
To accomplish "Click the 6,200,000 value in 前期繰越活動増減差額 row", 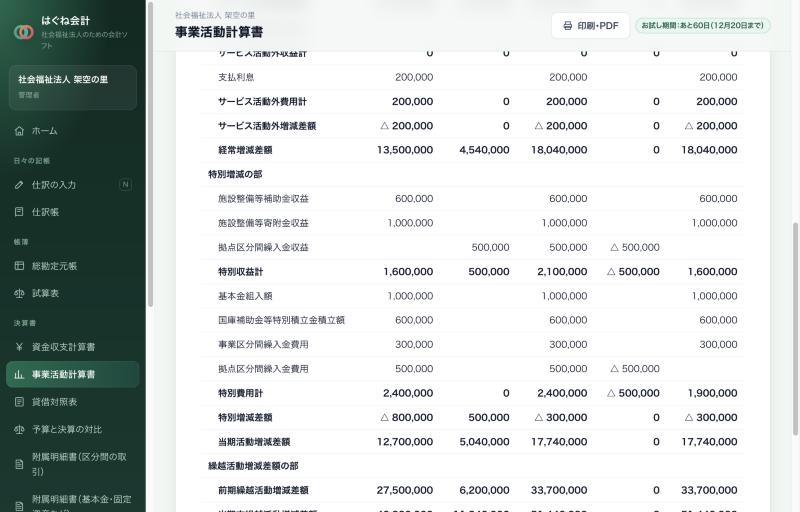I will 484,491.
